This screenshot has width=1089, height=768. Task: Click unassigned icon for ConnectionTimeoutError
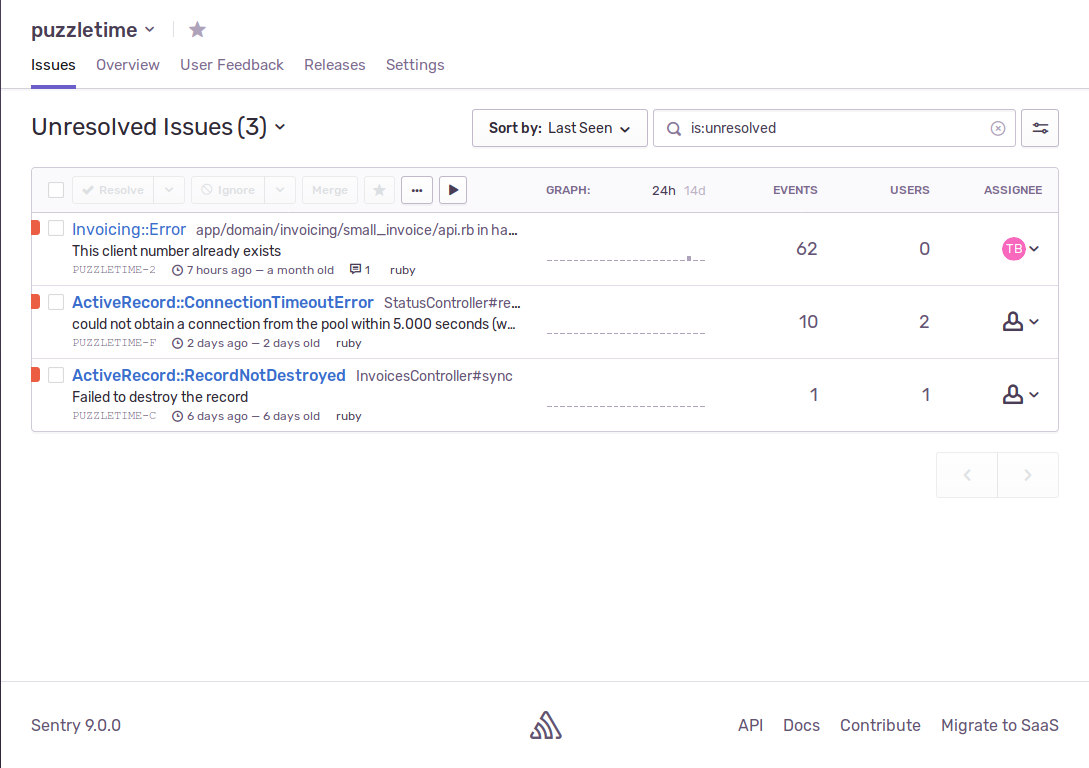[1013, 322]
